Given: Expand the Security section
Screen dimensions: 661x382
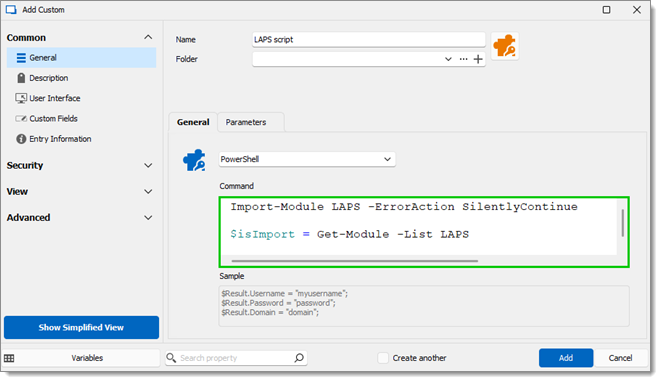Looking at the screenshot, I should [80, 165].
